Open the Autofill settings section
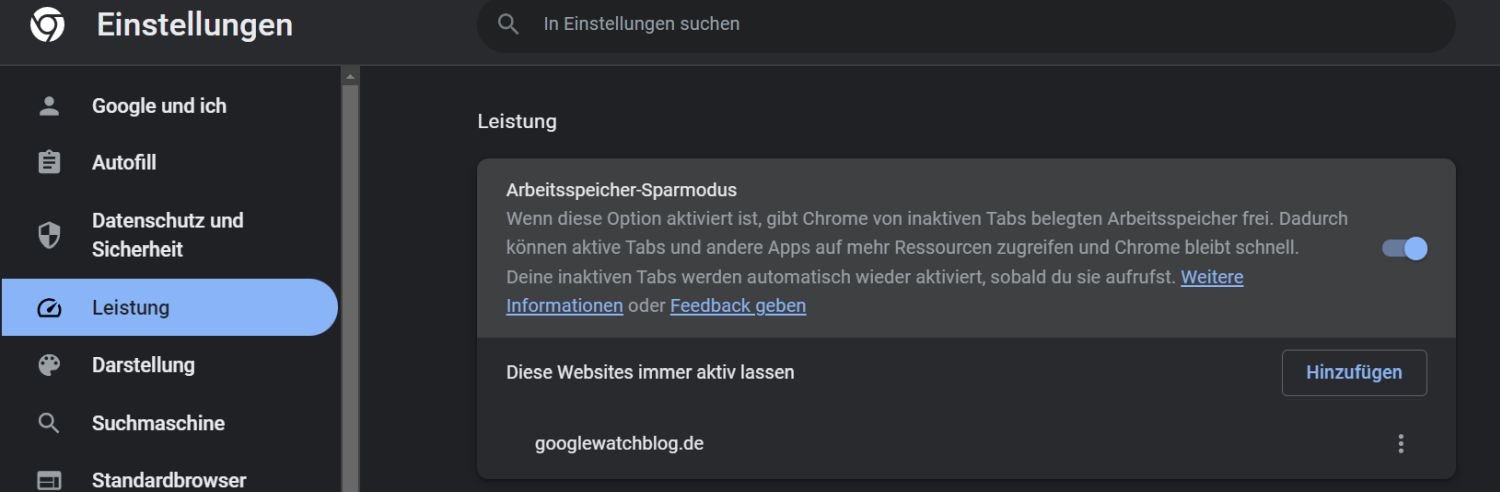The width and height of the screenshot is (1500, 492). coord(124,163)
